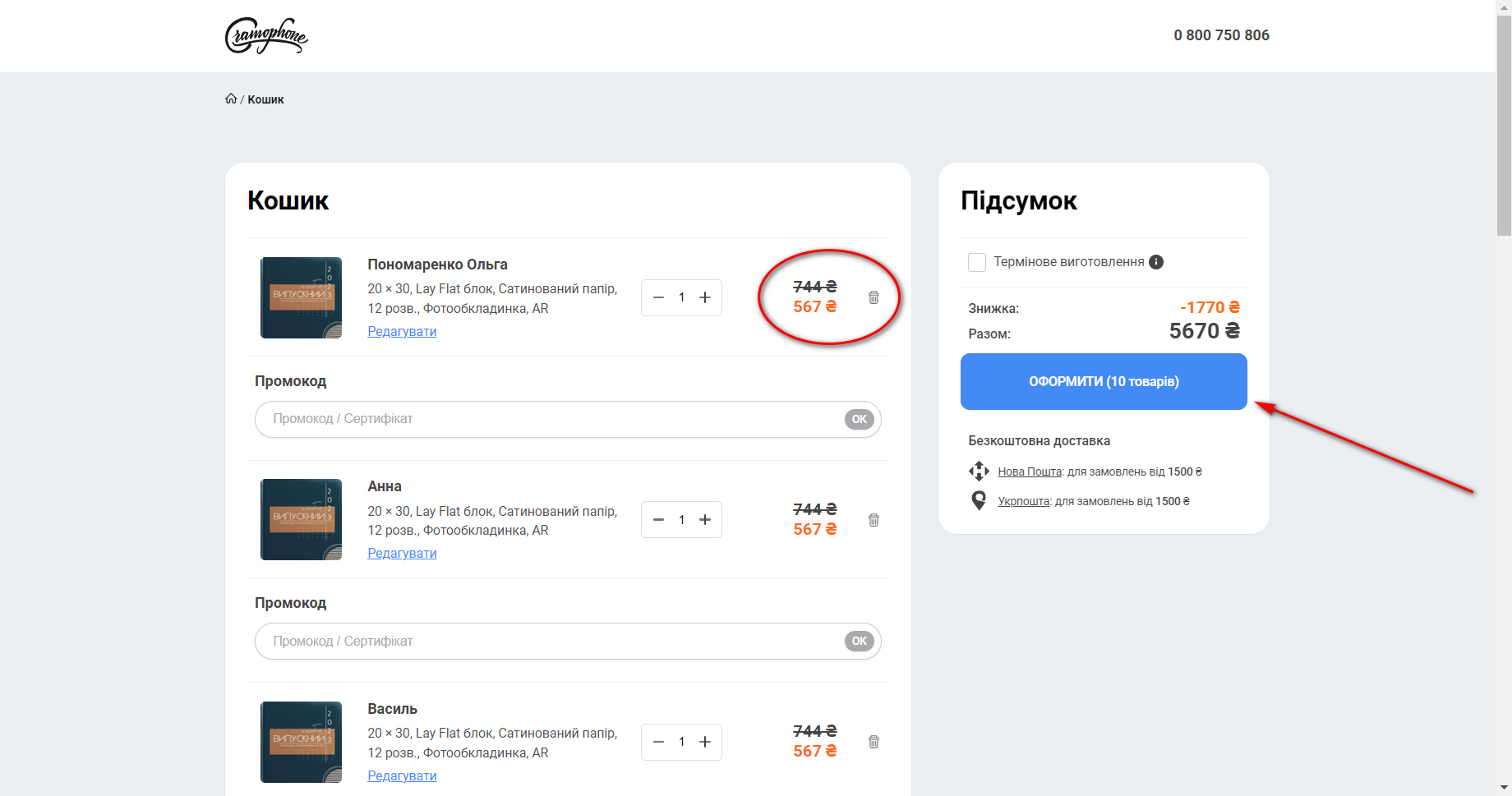Increase quantity for Пономаренко Ольга
Viewport: 1512px width, 796px height.
[705, 297]
